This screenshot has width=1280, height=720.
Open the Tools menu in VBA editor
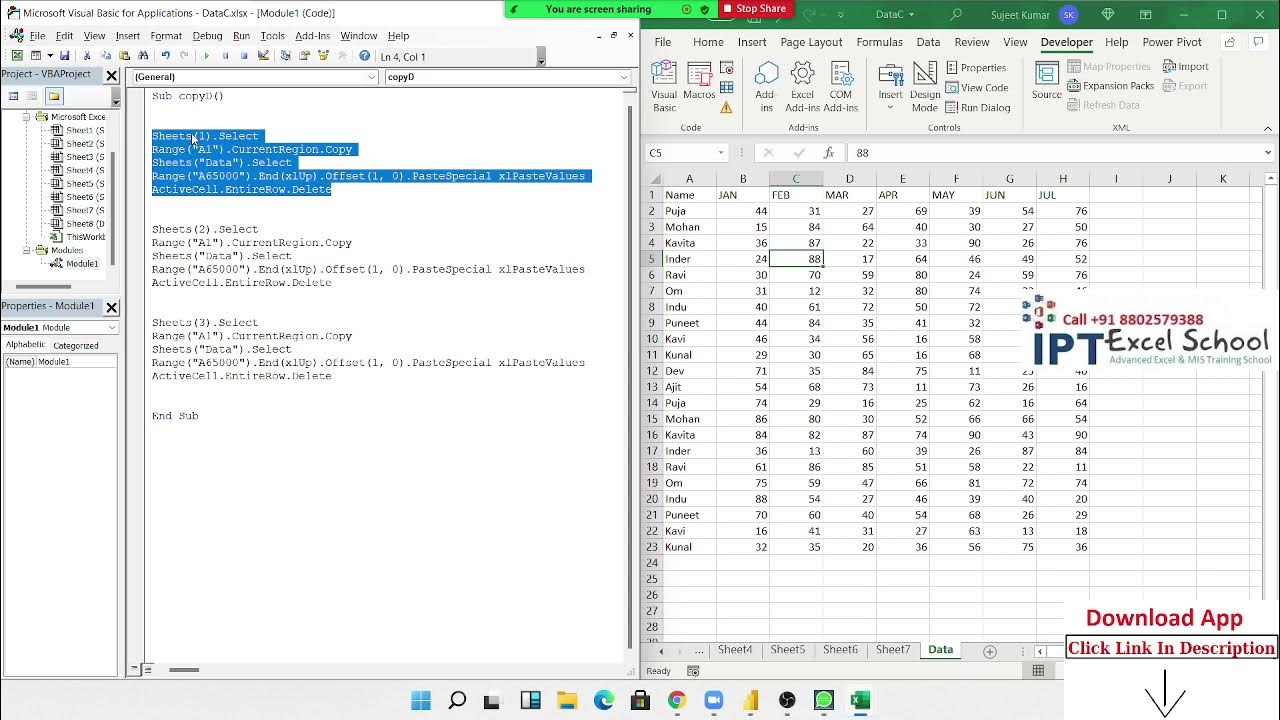coord(272,35)
